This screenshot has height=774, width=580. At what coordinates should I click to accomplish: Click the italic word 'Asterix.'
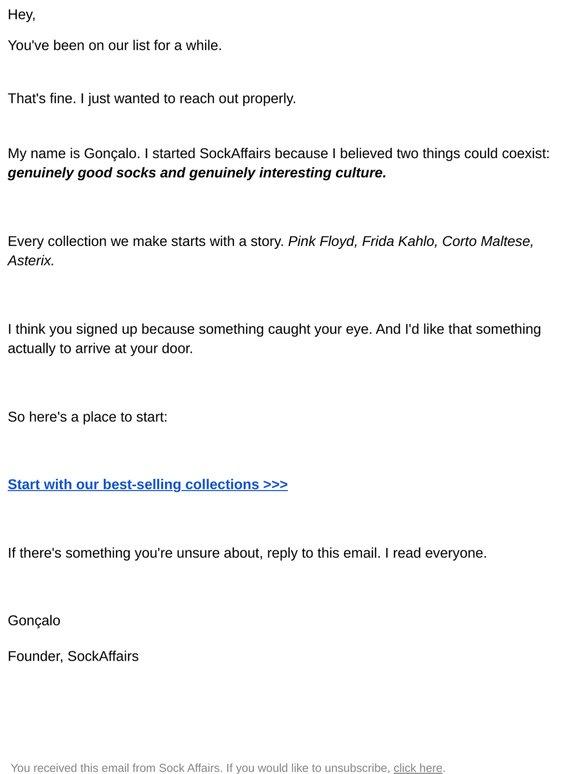[x=31, y=261]
